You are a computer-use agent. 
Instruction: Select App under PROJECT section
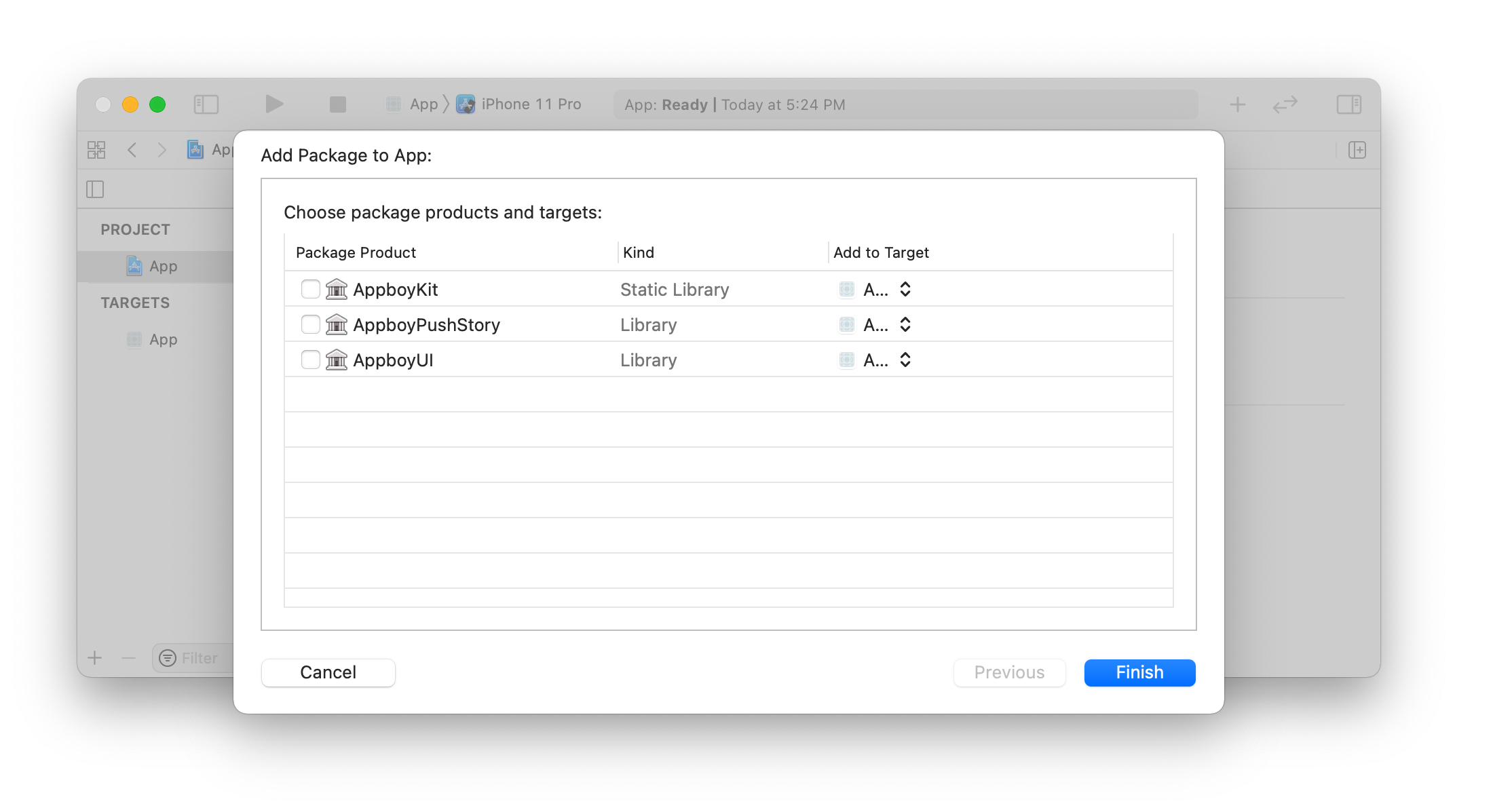(x=163, y=267)
